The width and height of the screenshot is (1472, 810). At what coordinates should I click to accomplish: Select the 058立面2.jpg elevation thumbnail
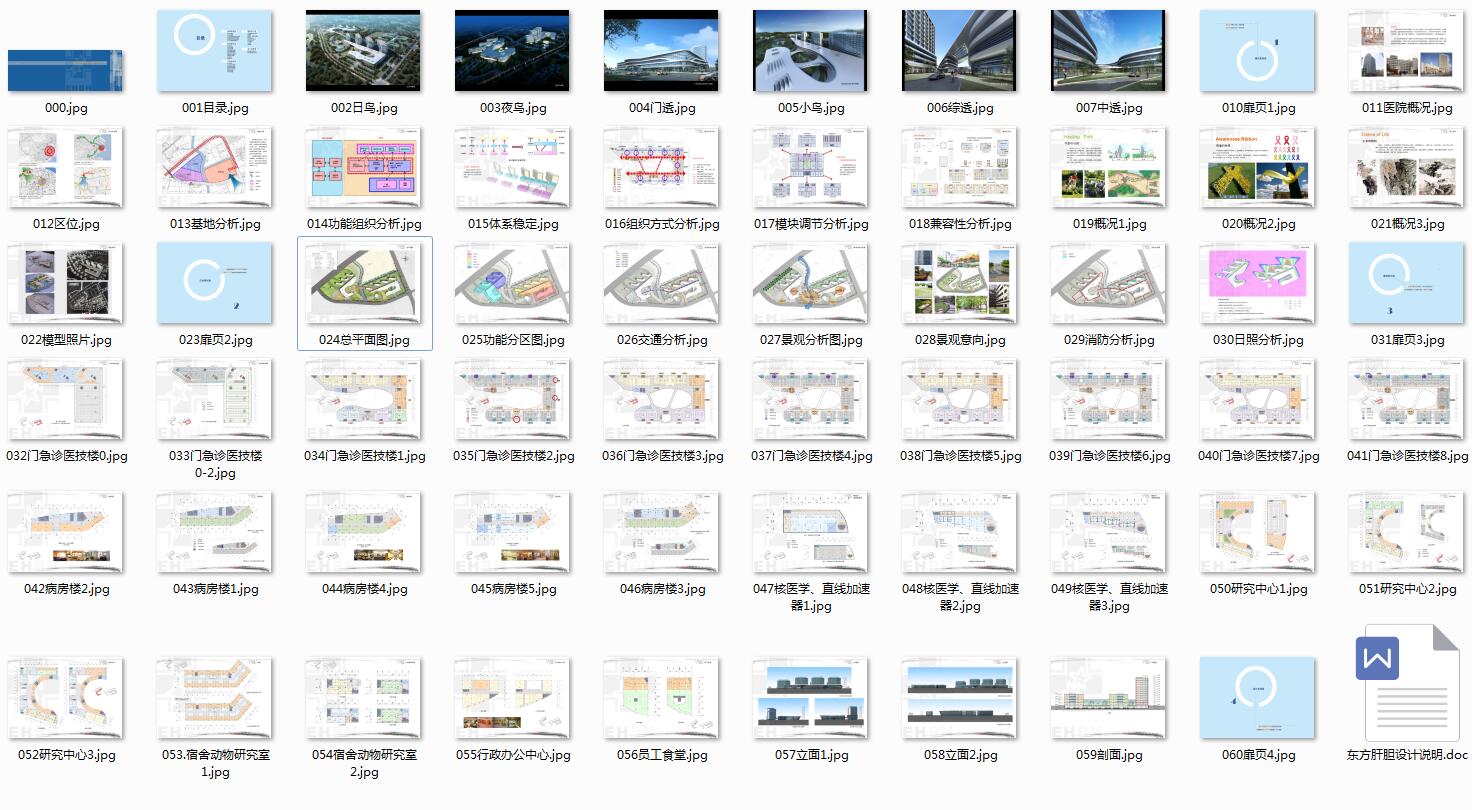(960, 698)
